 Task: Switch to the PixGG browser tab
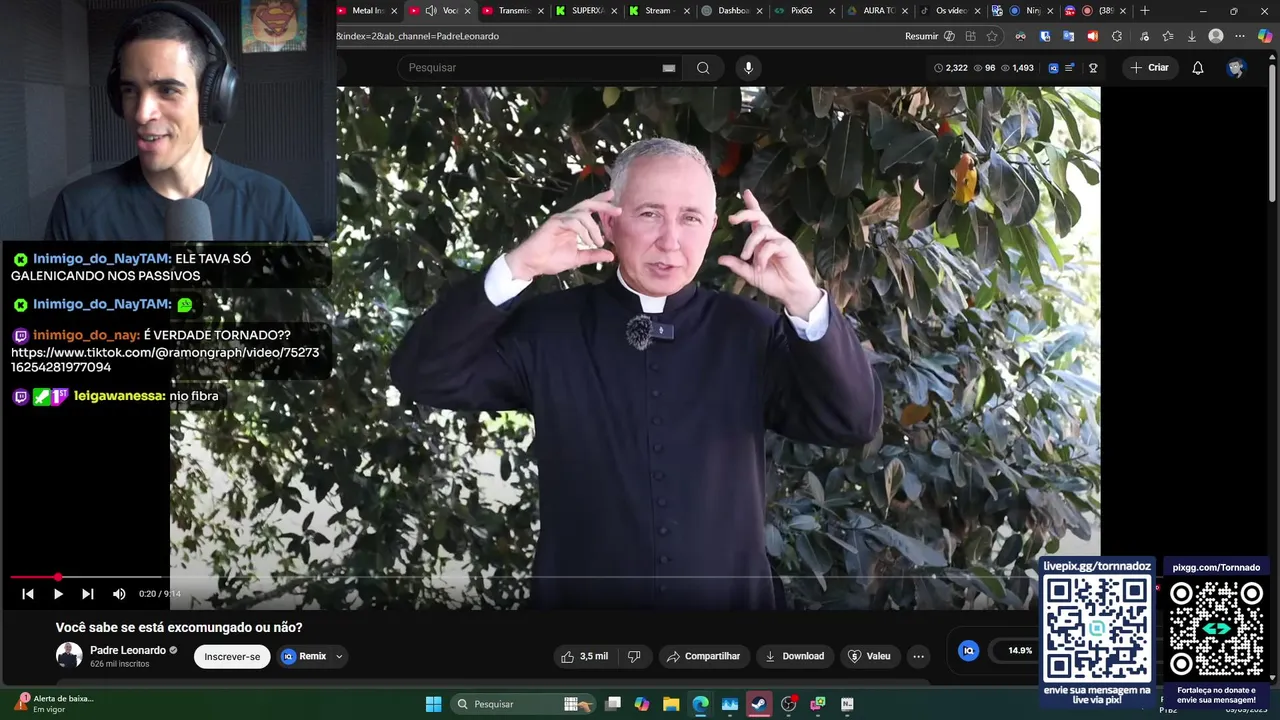pyautogui.click(x=803, y=11)
